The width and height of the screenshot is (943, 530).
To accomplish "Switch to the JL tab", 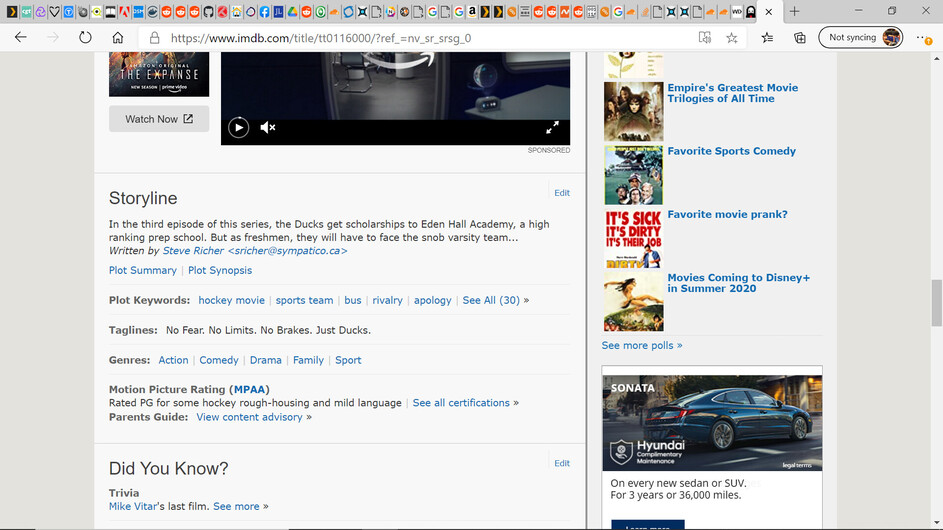I will point(278,11).
